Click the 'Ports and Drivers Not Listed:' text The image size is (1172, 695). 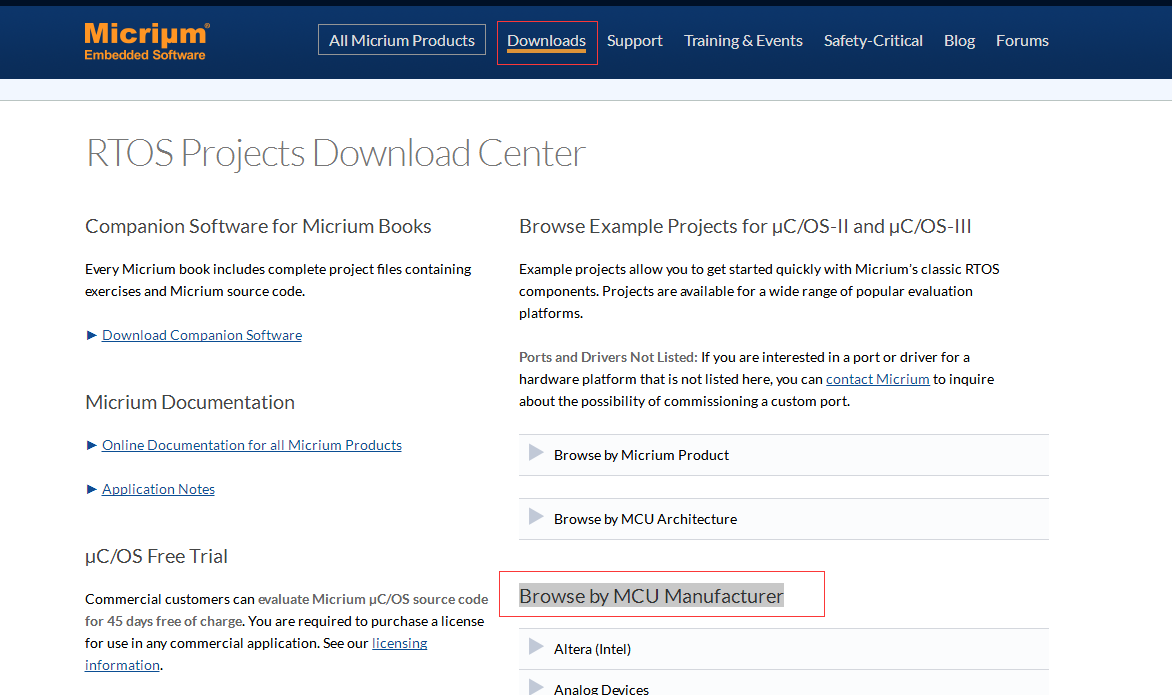608,357
